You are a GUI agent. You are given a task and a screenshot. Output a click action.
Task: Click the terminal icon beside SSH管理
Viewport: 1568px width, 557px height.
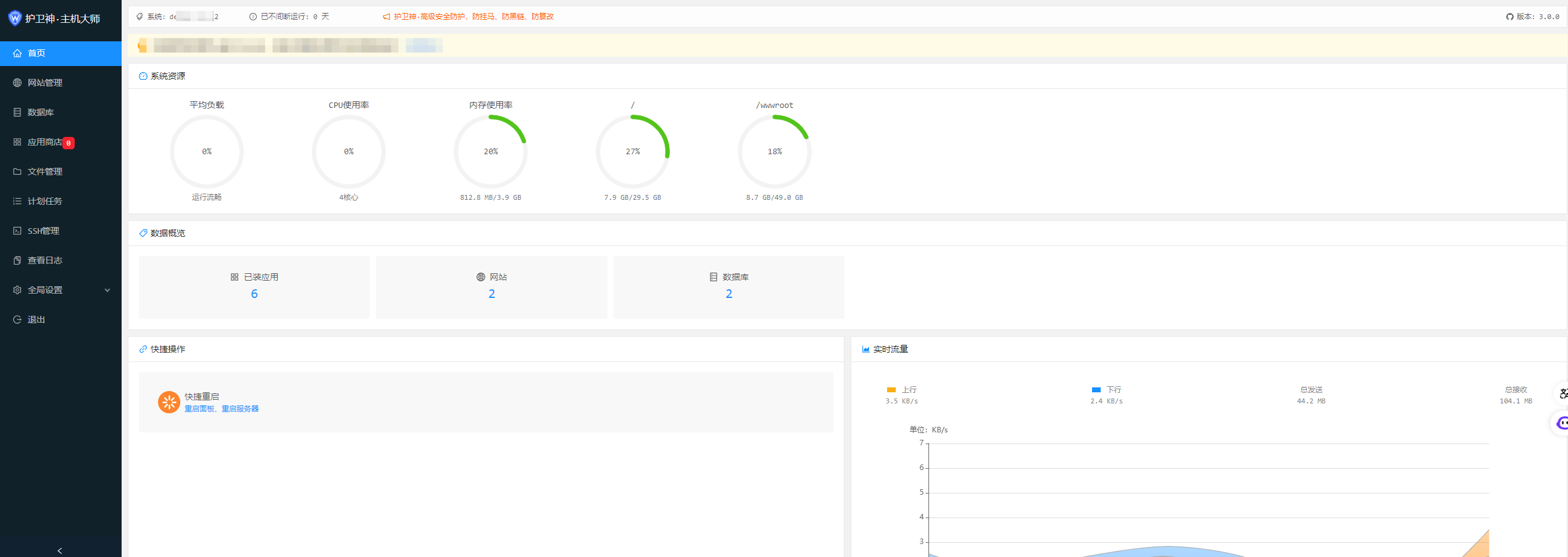click(17, 231)
